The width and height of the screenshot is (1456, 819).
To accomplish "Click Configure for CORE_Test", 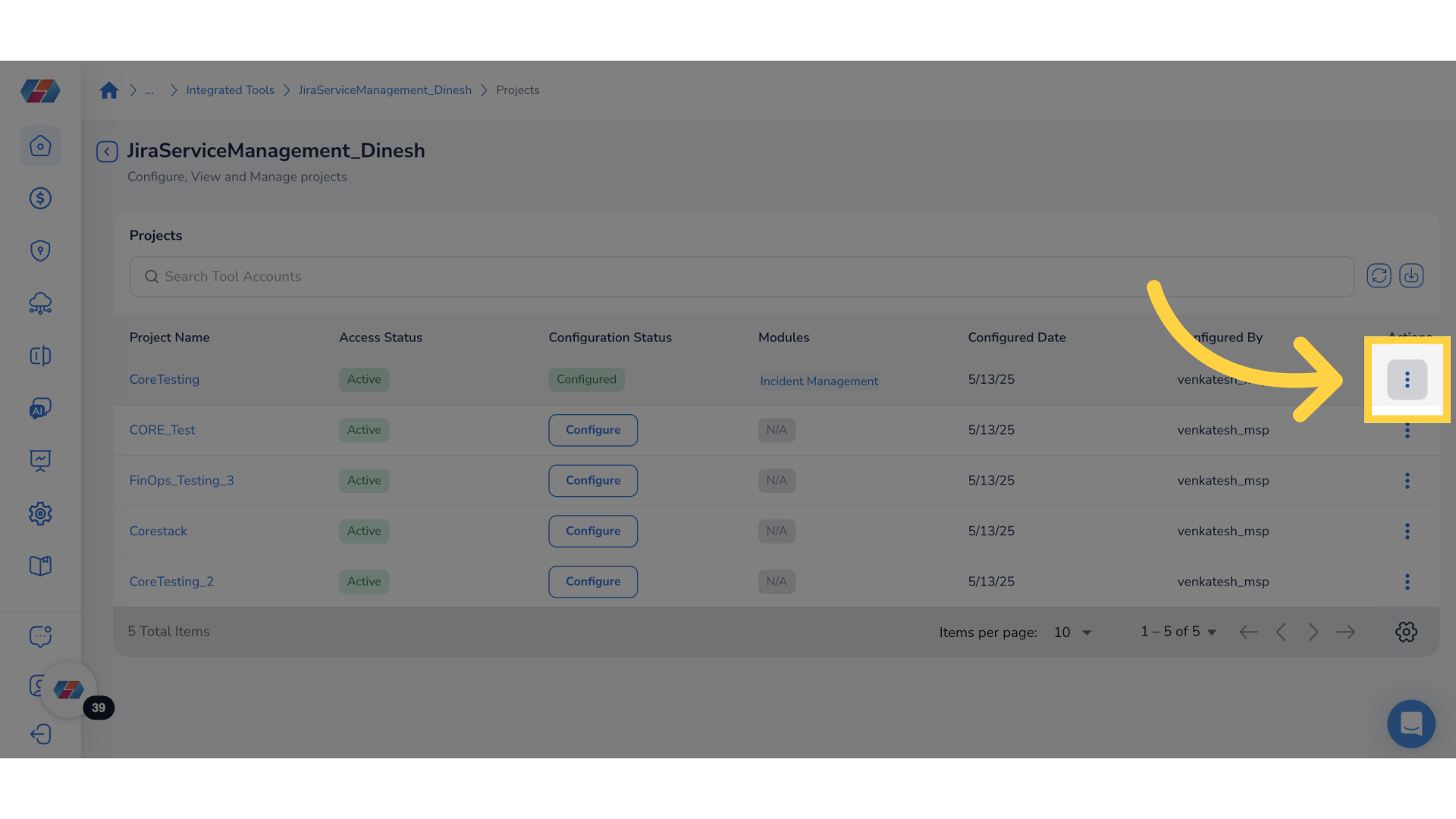I will (x=593, y=430).
